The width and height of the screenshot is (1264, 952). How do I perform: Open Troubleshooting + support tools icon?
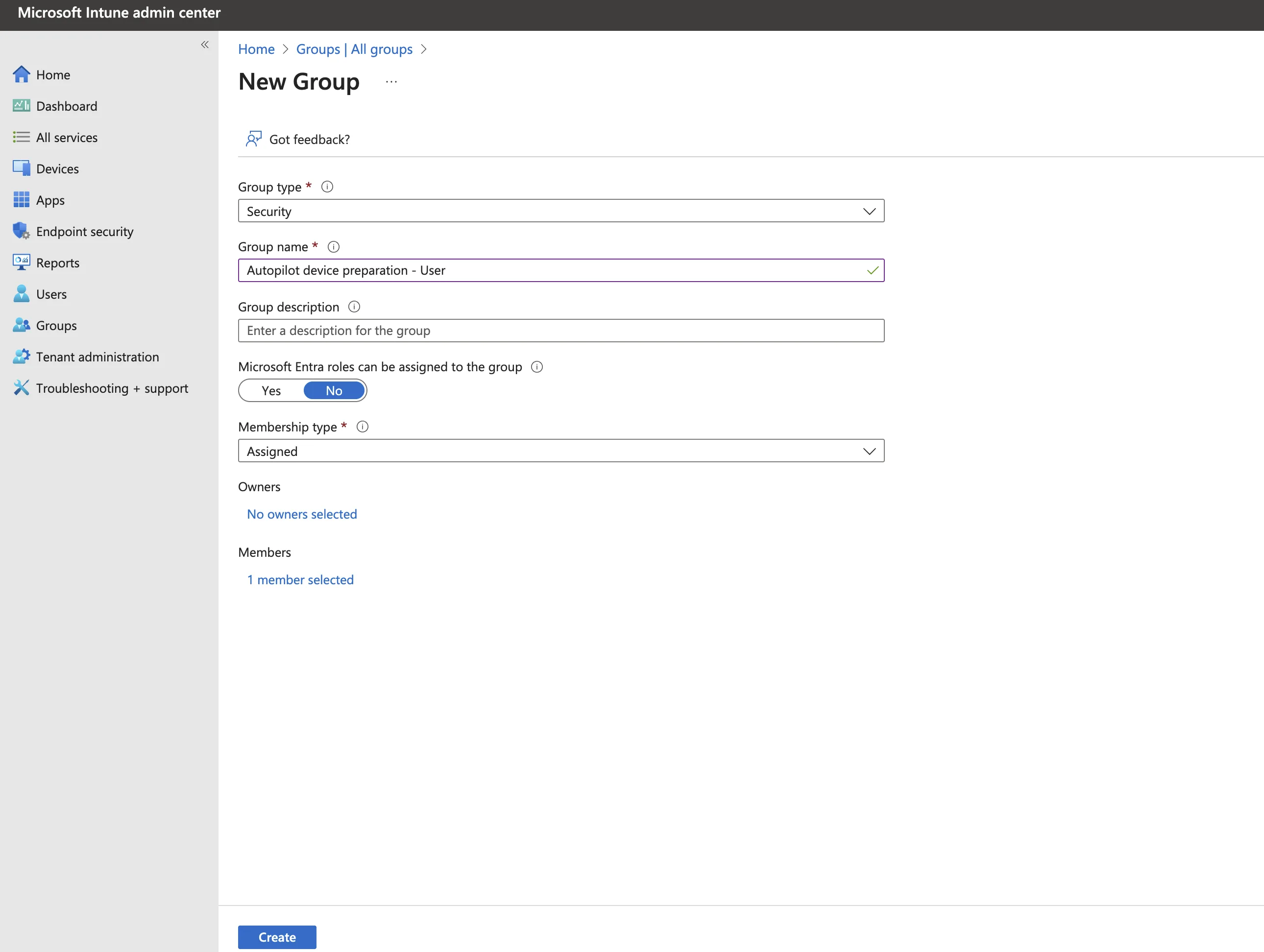(x=21, y=388)
